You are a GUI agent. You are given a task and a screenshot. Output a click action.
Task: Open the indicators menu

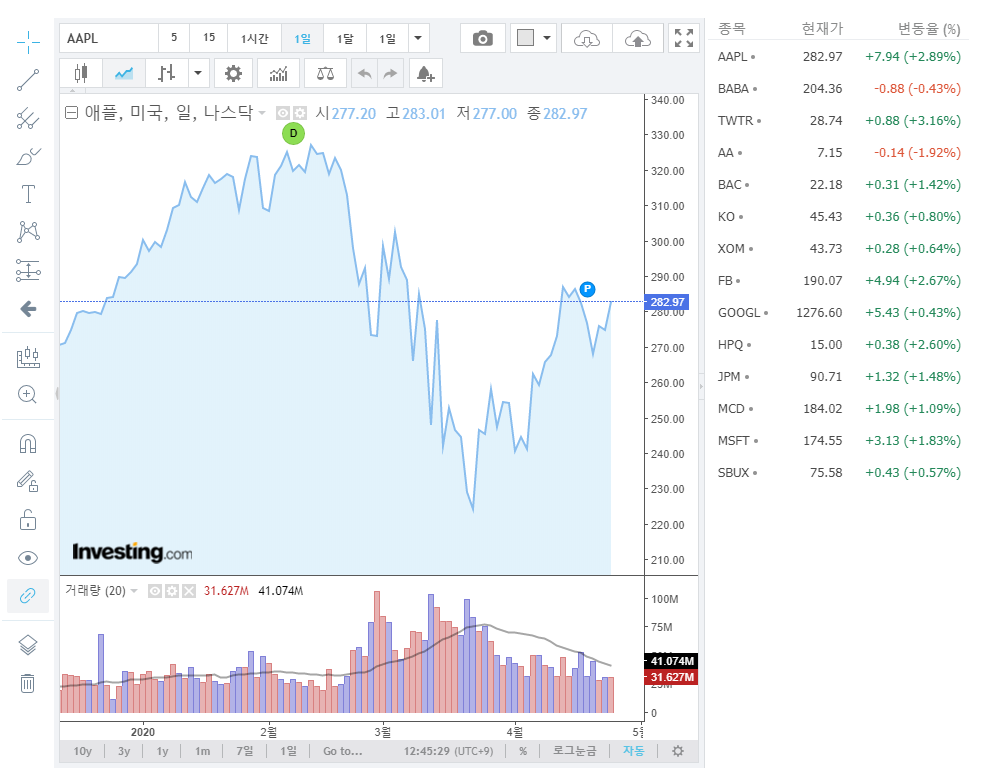click(x=279, y=73)
